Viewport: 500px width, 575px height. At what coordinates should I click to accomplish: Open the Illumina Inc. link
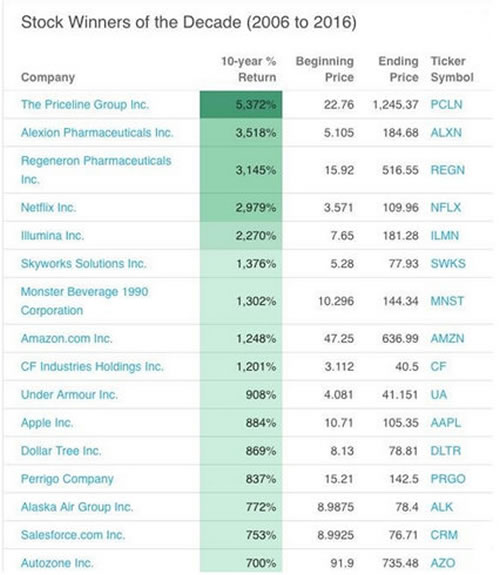pos(52,235)
